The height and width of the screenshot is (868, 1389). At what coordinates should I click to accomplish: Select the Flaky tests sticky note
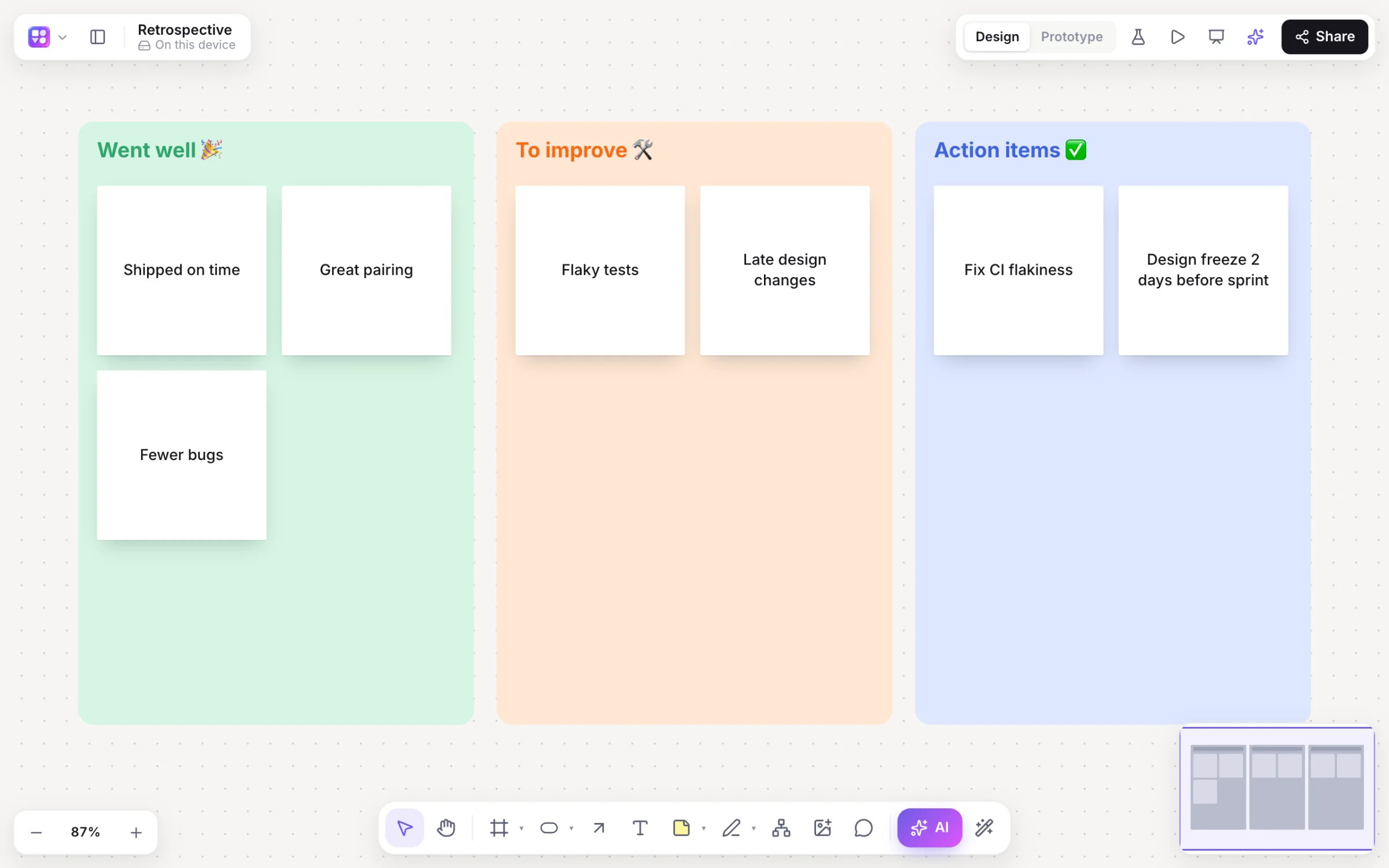(600, 270)
